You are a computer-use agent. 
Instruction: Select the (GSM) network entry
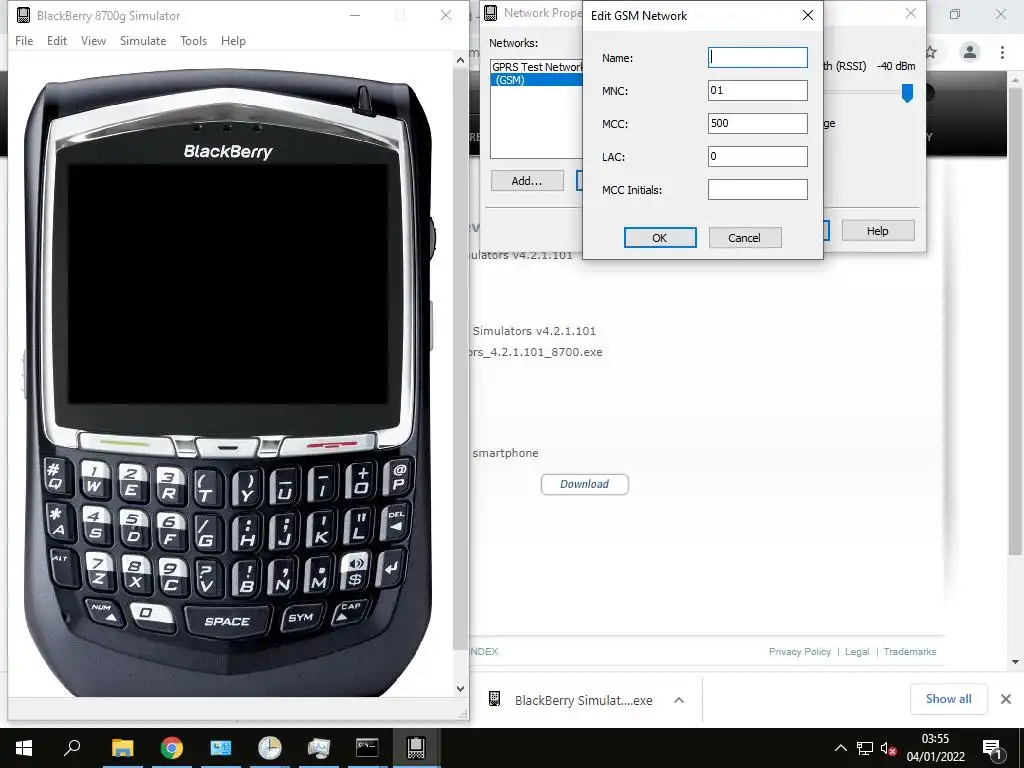537,80
